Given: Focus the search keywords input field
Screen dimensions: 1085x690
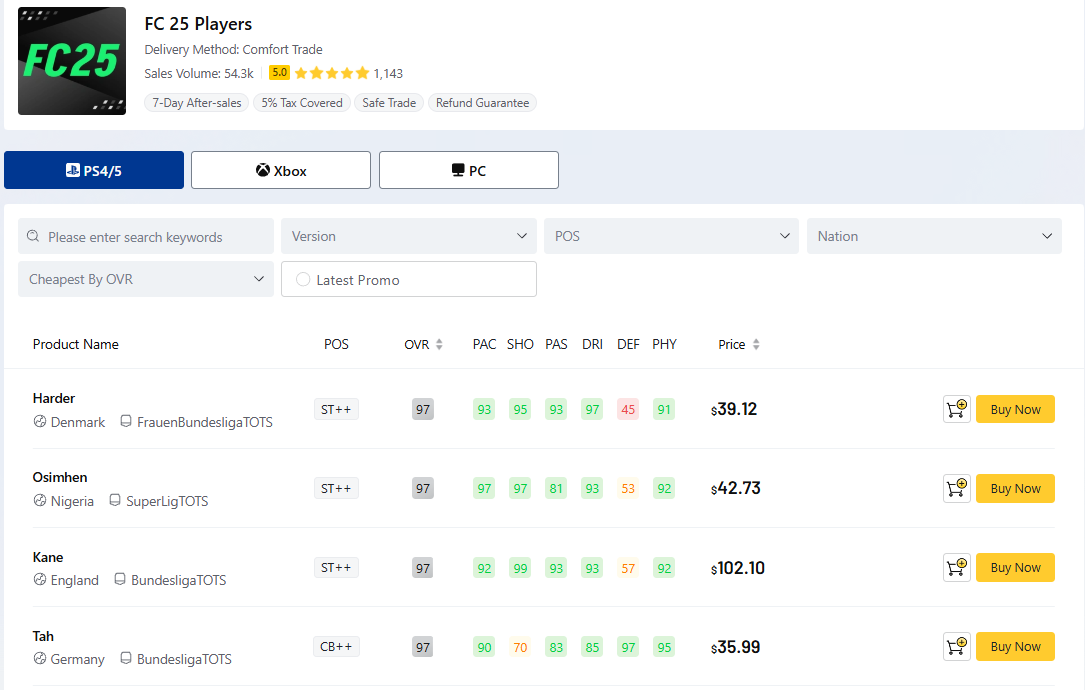Looking at the screenshot, I should point(146,236).
